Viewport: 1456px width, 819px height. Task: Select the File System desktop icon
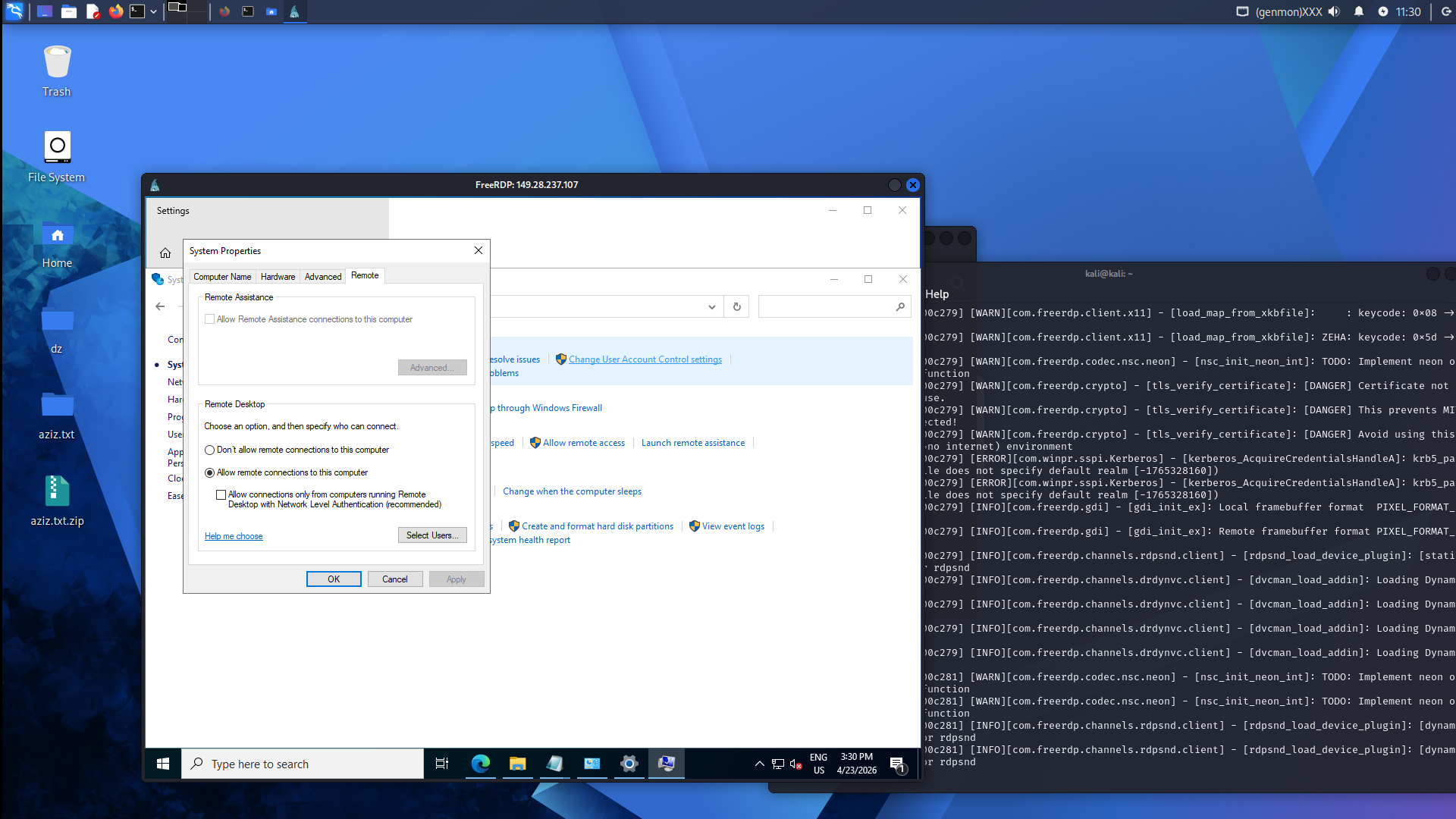tap(57, 158)
